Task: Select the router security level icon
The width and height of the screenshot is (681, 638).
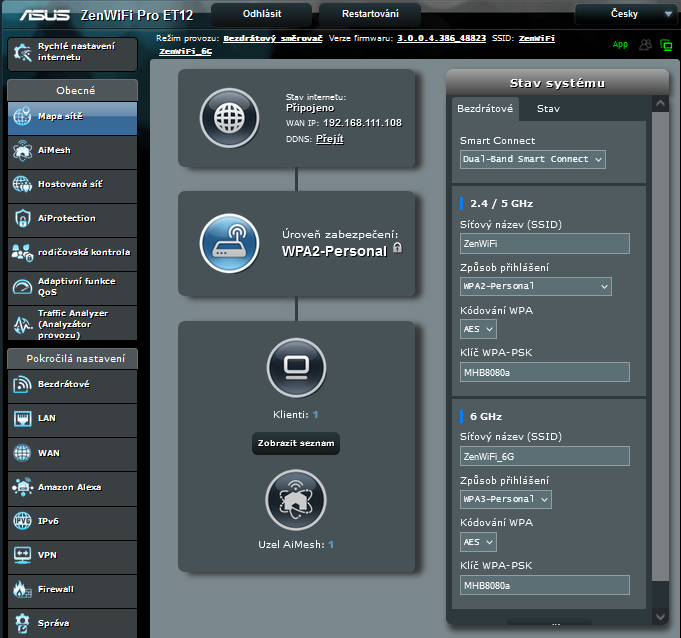Action: [229, 243]
